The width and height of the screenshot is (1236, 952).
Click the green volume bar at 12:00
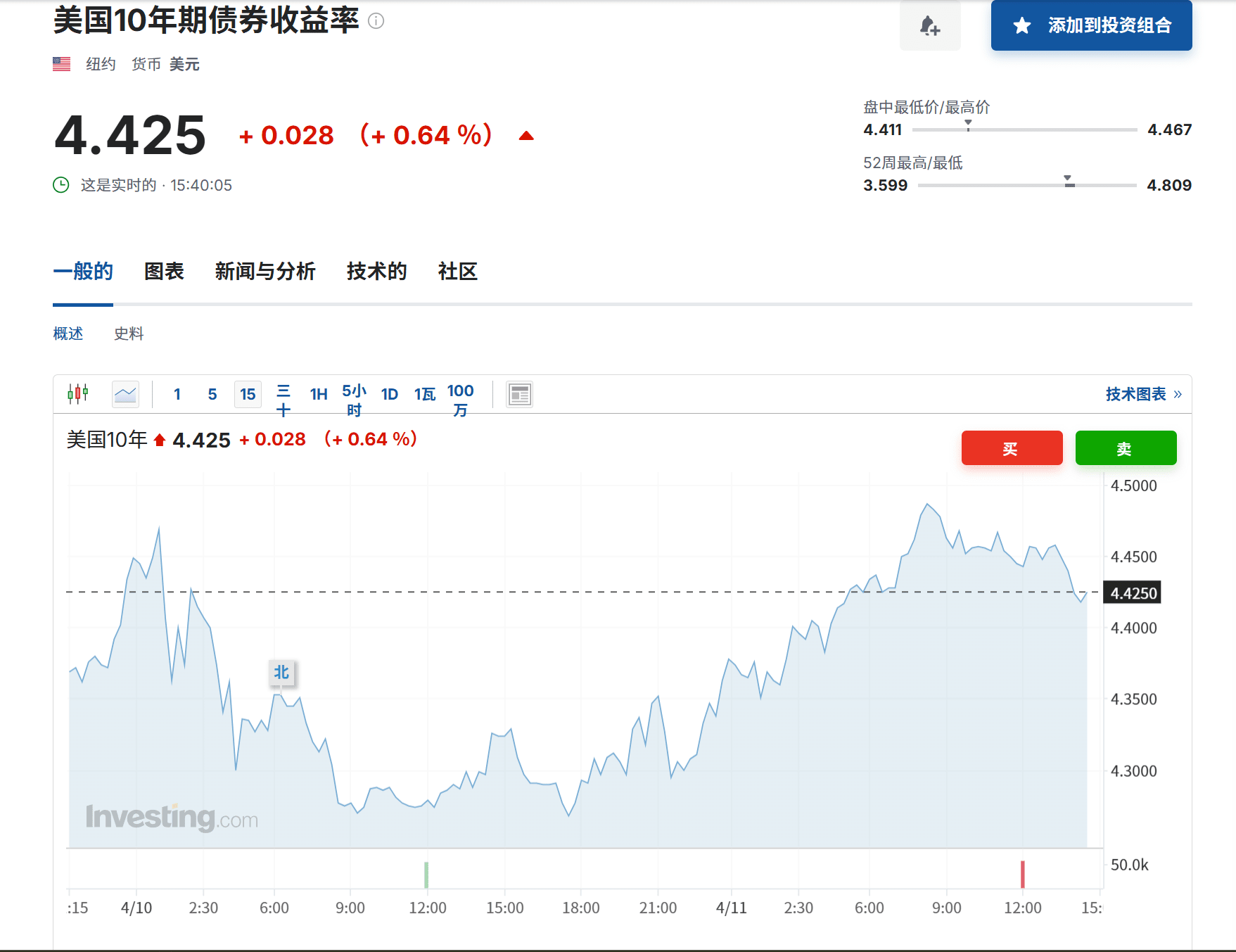click(x=426, y=875)
